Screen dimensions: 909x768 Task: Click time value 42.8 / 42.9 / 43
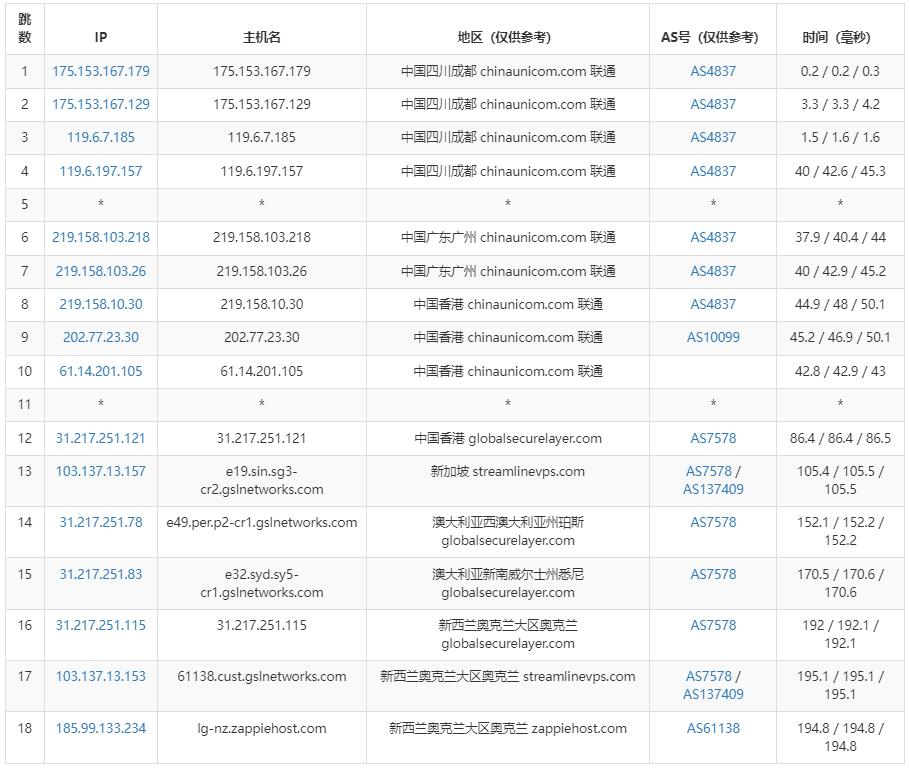point(840,371)
